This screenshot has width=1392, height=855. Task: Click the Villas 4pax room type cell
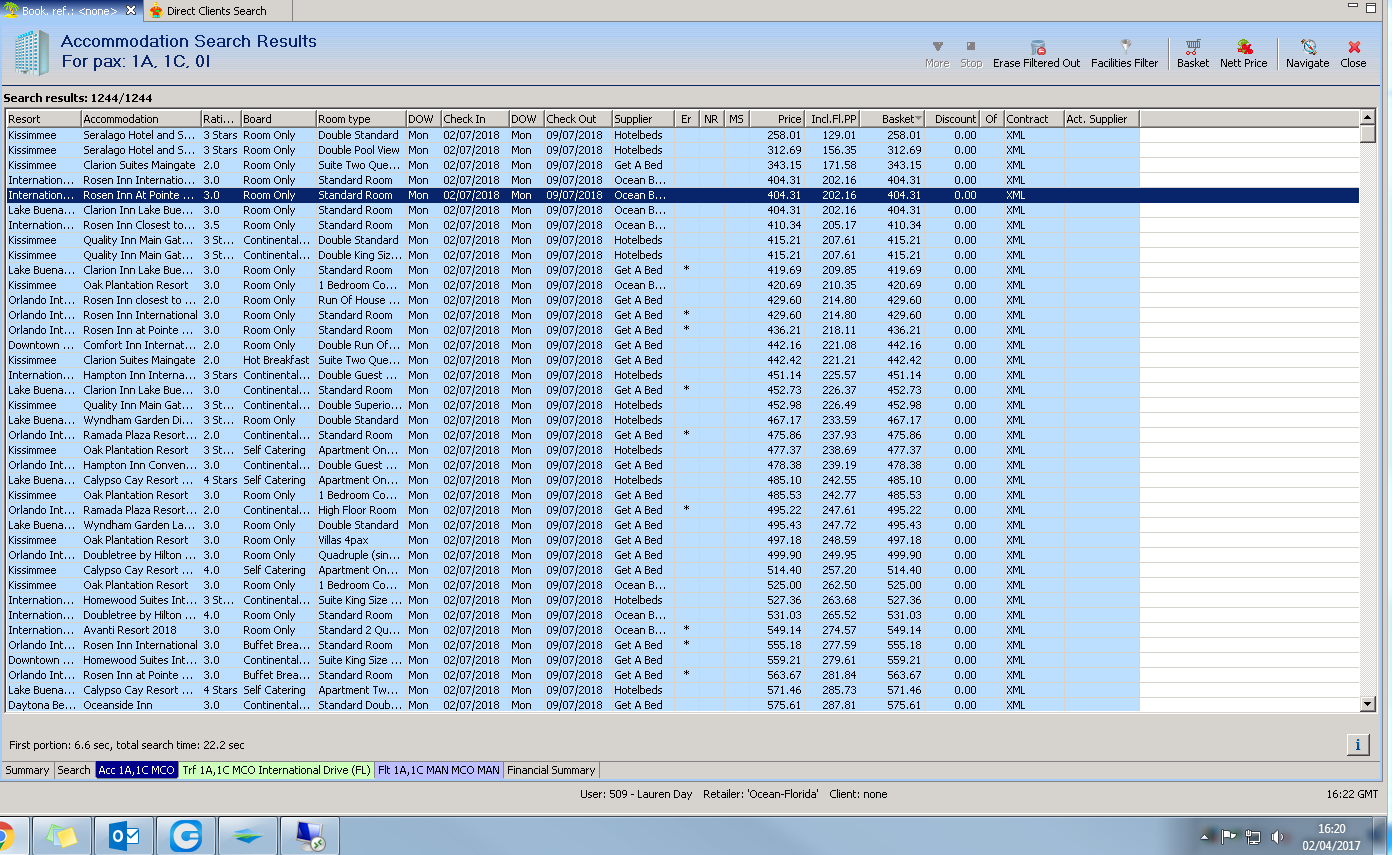point(361,540)
